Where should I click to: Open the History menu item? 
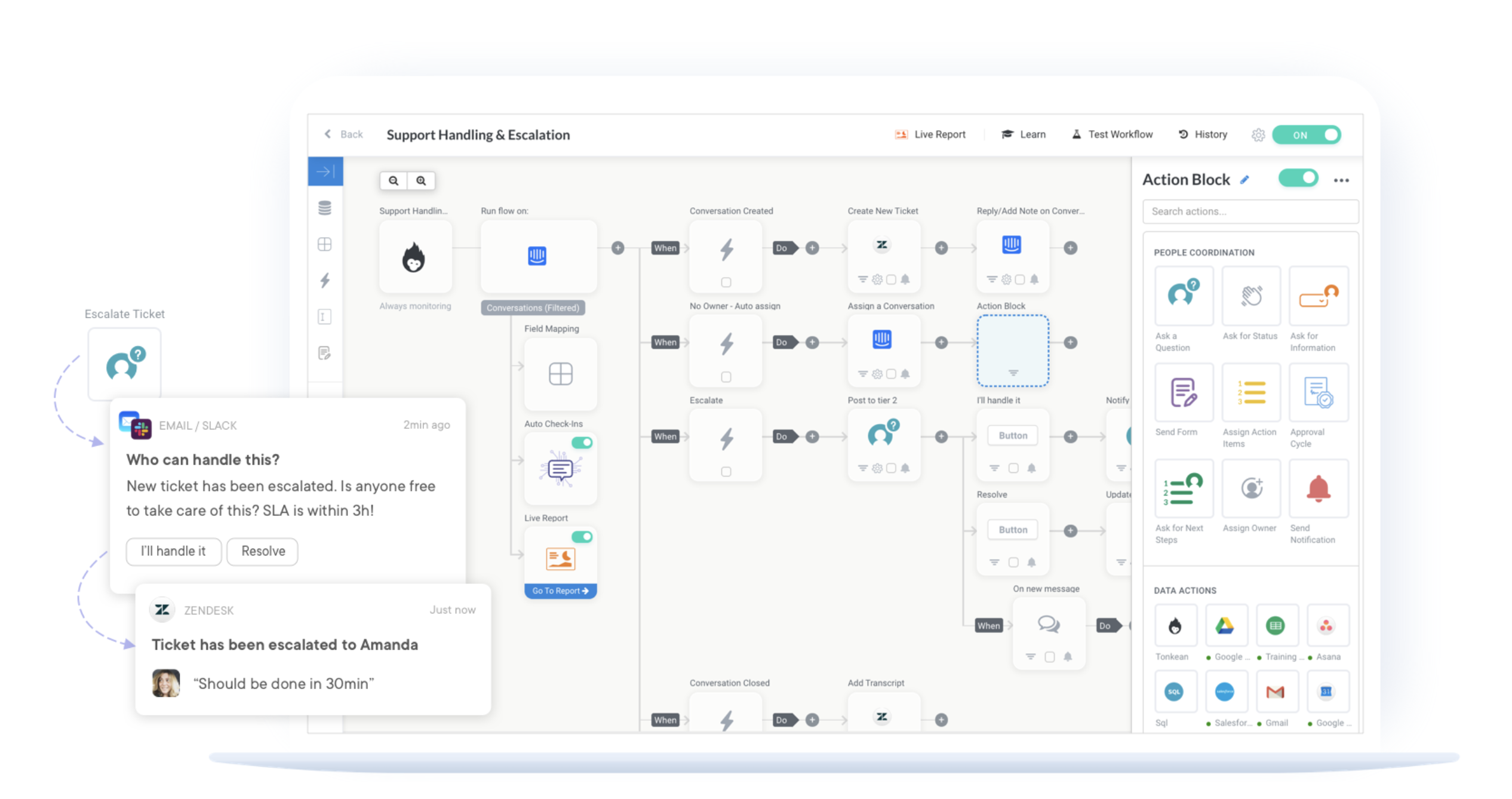pos(1203,134)
